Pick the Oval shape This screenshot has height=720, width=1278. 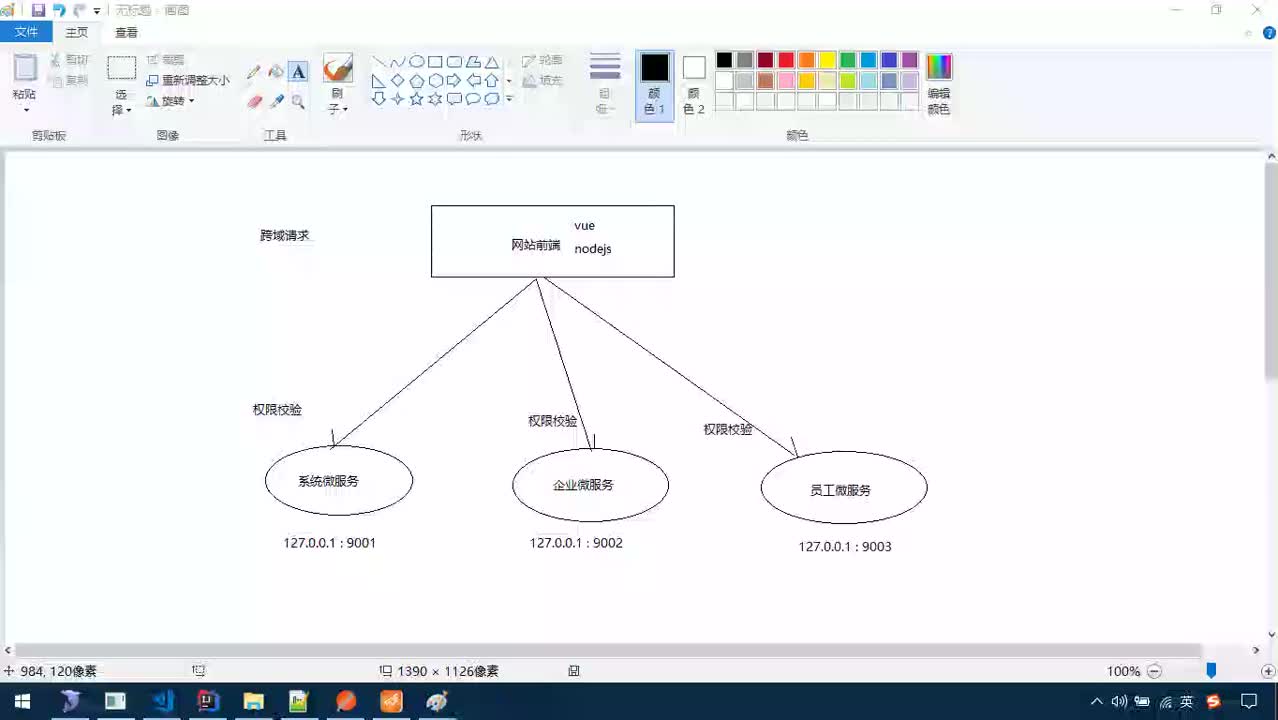point(417,62)
